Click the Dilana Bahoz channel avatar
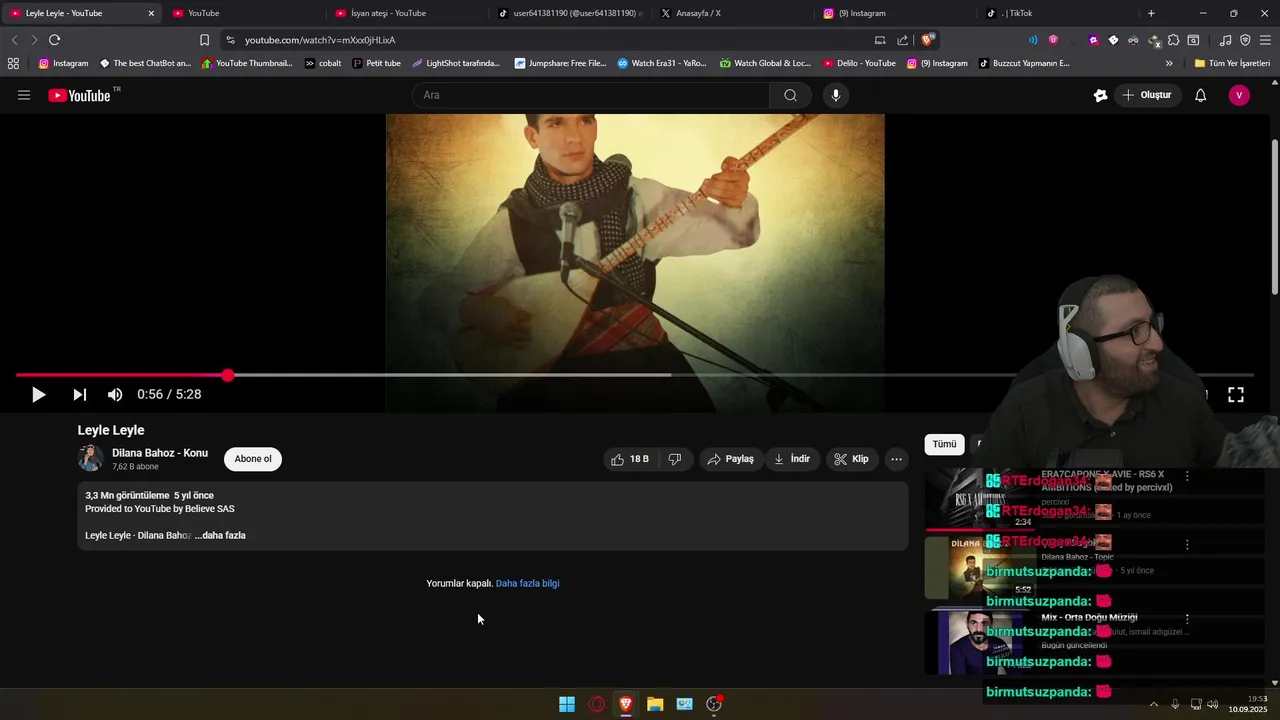 tap(91, 458)
